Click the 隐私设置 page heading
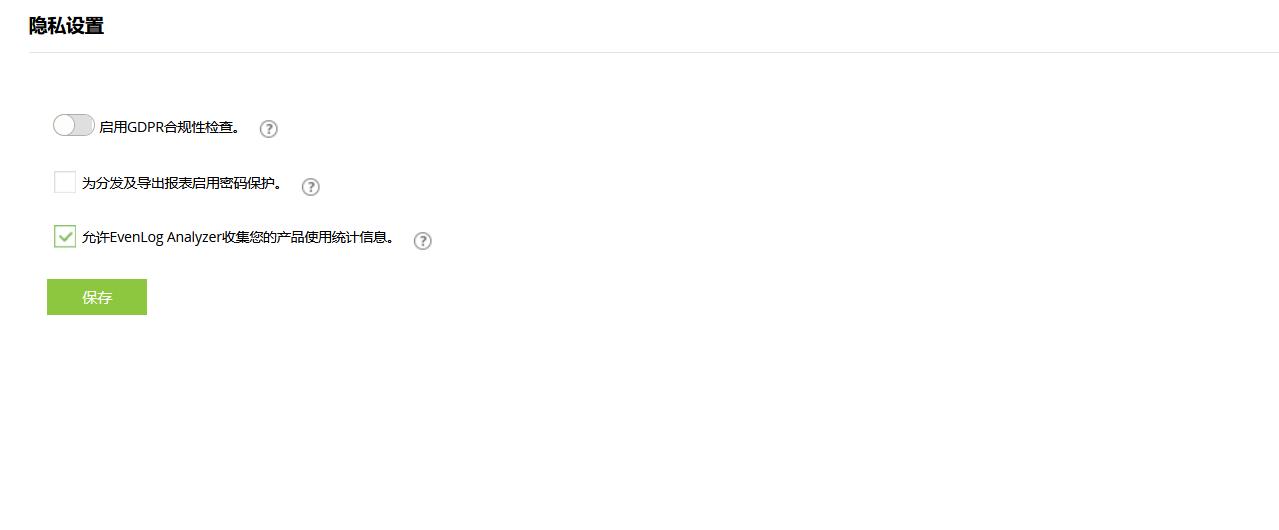 point(66,26)
